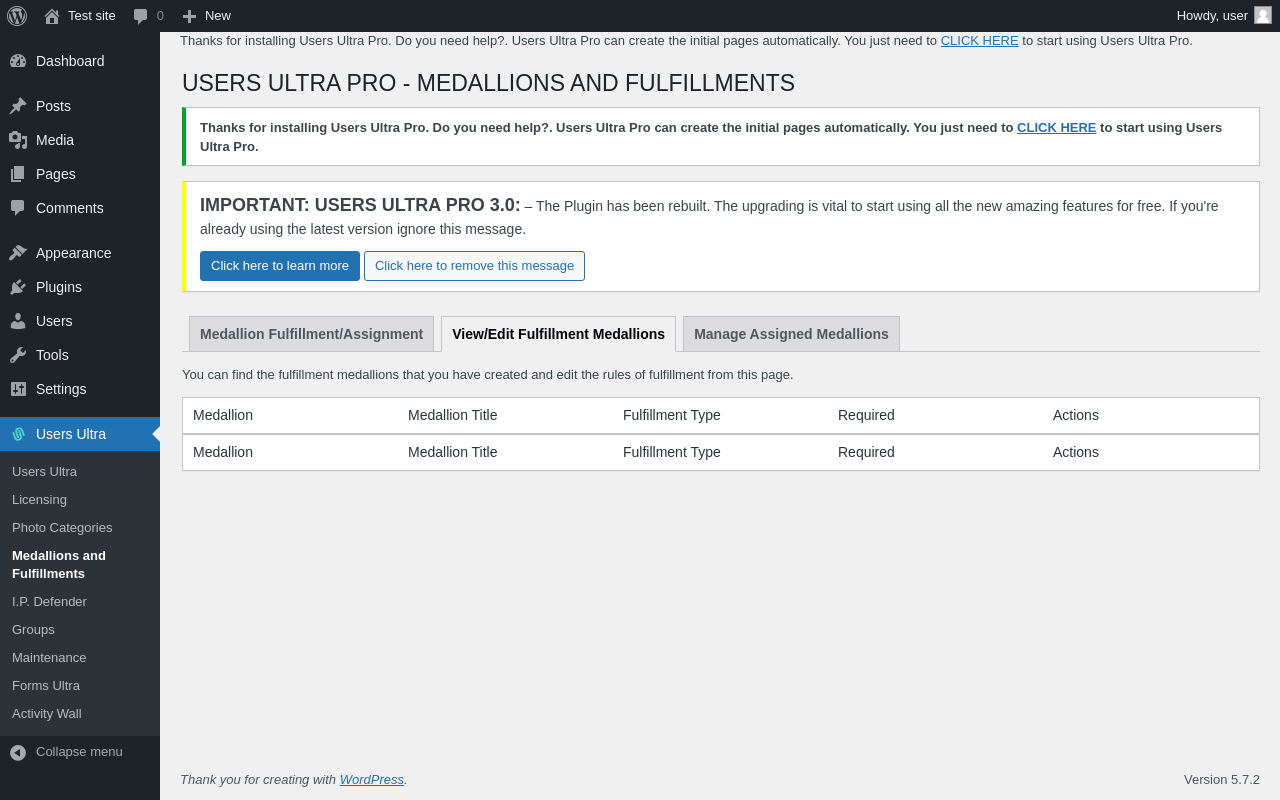1280x800 pixels.
Task: Click the Tools wrench icon
Action: pyautogui.click(x=18, y=355)
